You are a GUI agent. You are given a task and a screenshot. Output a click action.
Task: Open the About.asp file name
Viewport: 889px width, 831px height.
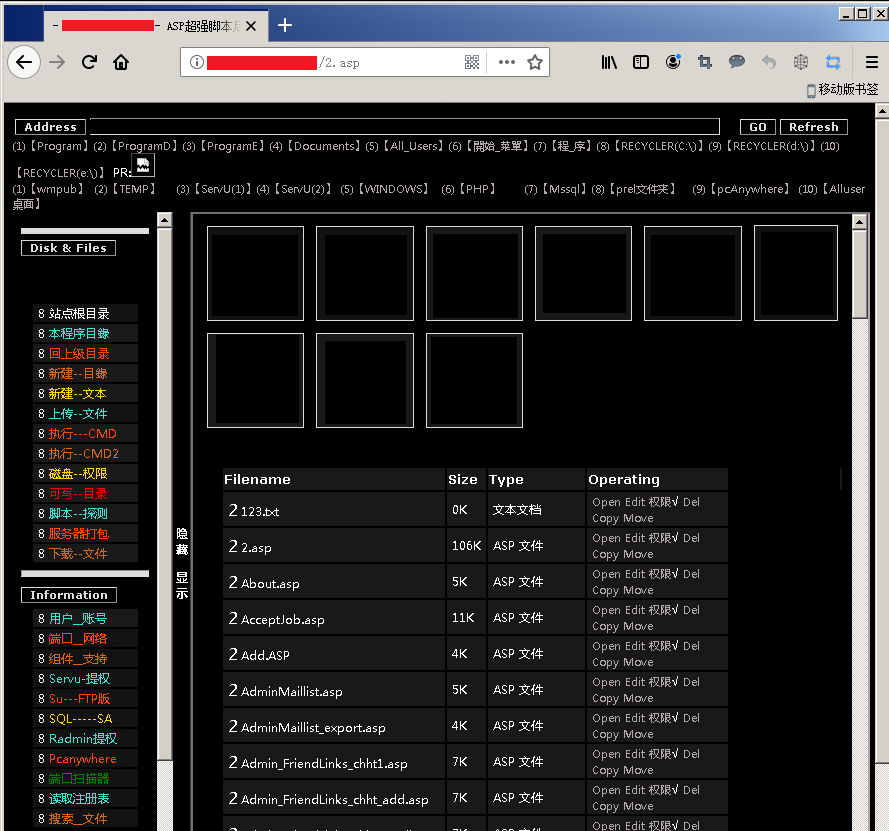270,583
